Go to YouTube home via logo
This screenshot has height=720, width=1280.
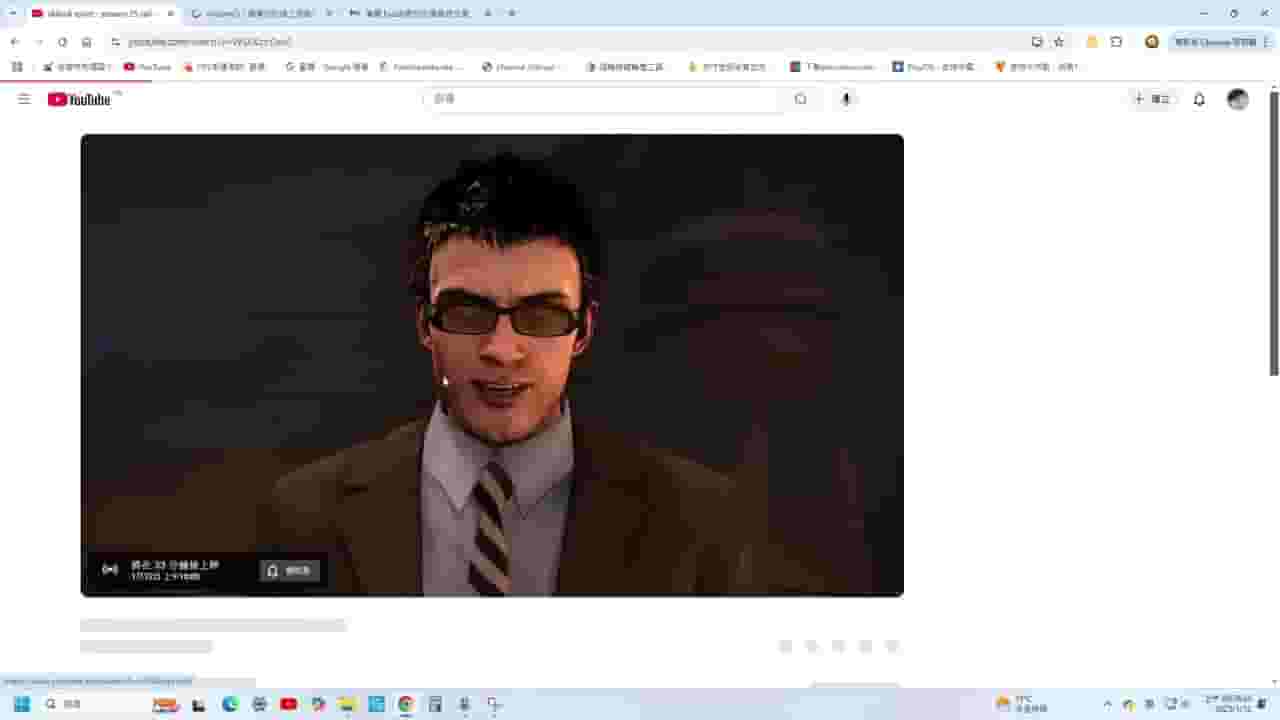click(79, 99)
